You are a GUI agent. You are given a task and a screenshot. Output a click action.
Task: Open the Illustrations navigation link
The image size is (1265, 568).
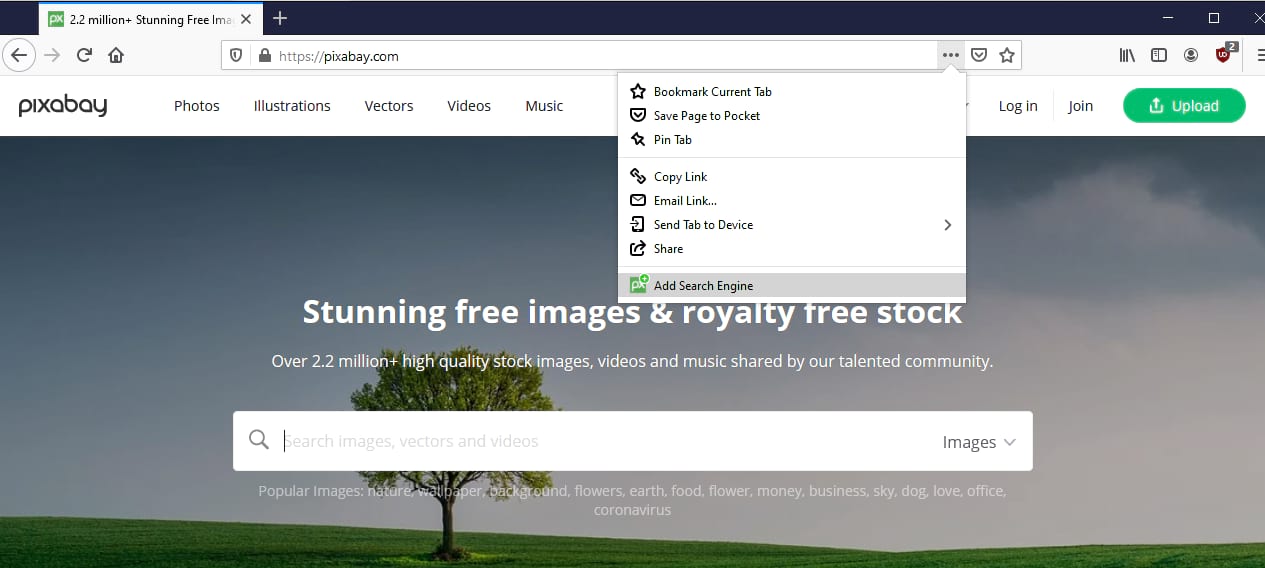(x=292, y=106)
